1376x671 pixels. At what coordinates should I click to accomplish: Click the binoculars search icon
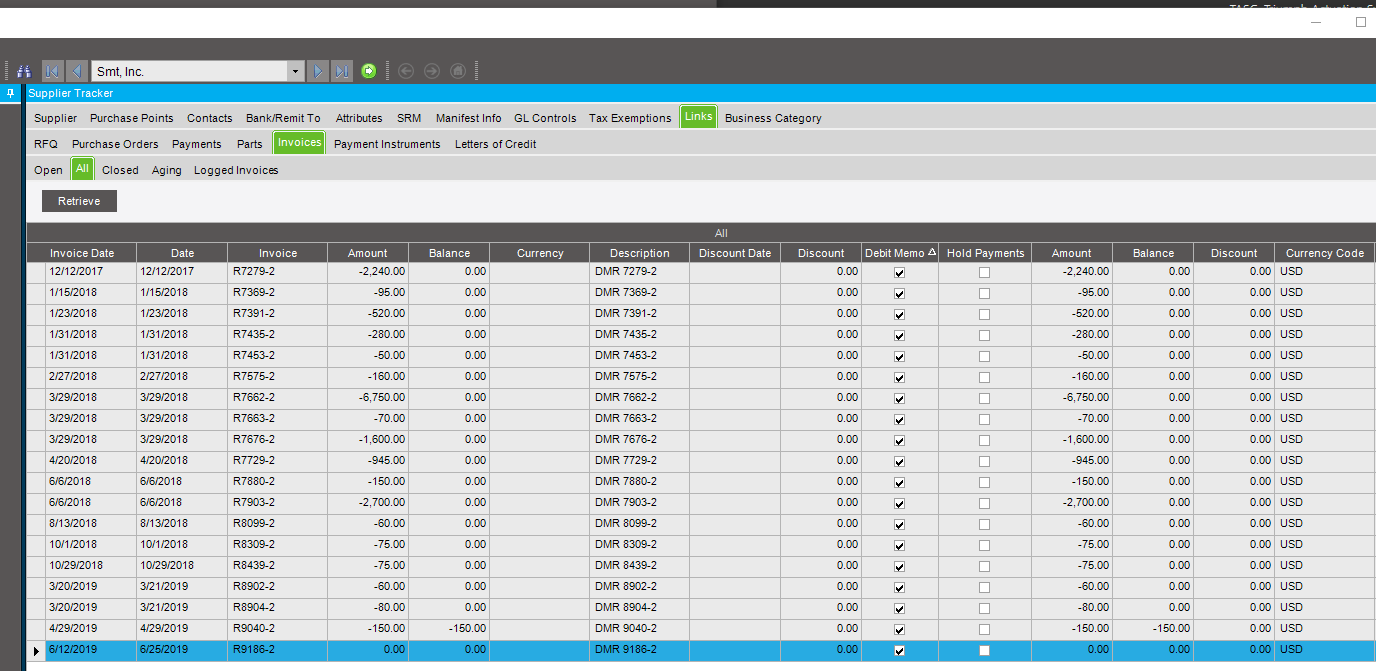pos(24,71)
